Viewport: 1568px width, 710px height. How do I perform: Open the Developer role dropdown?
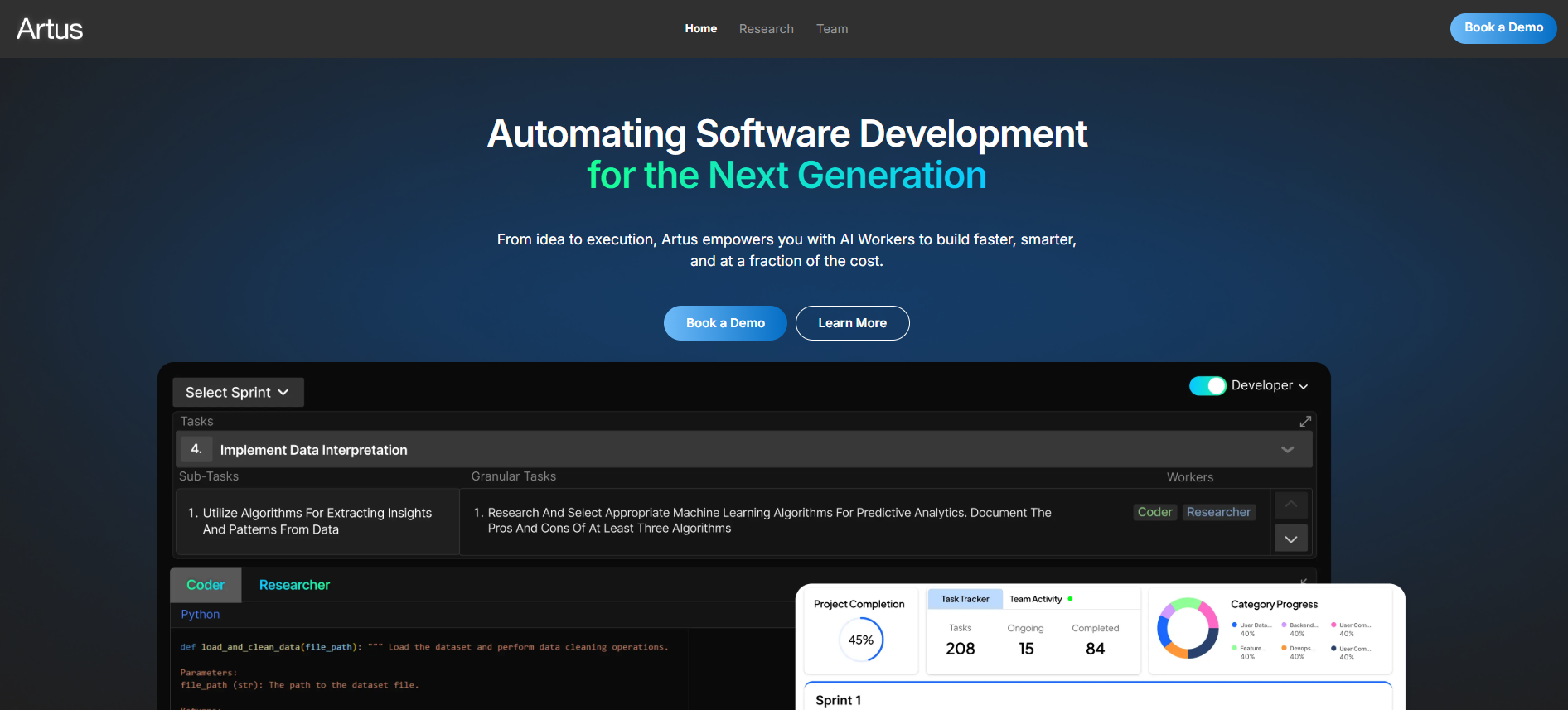(1270, 386)
